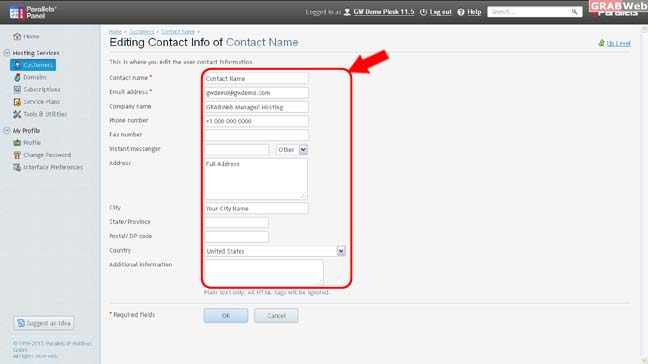Image resolution: width=648 pixels, height=364 pixels.
Task: Click the Cancel button
Action: 276,316
